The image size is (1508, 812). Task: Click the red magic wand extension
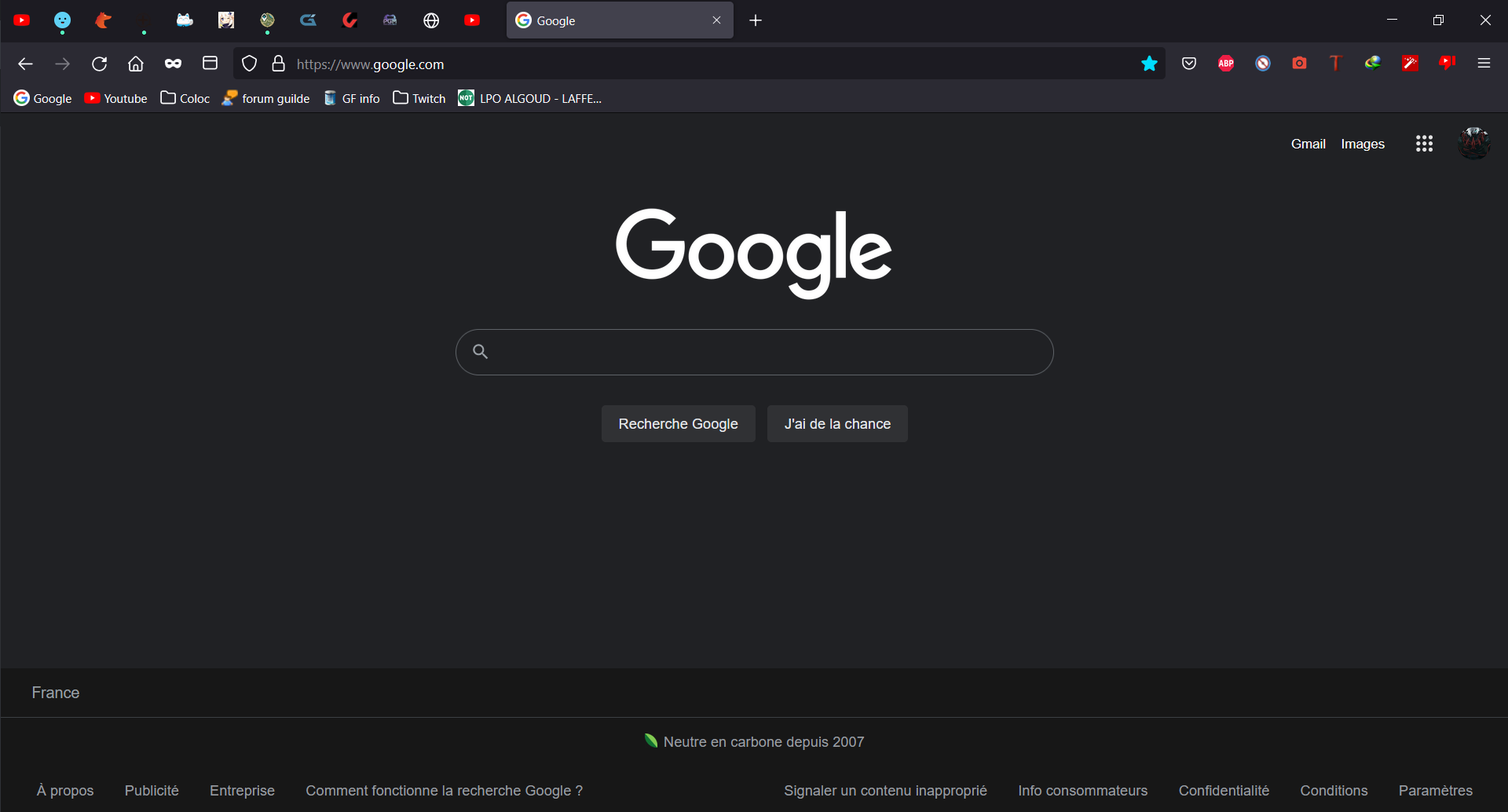coord(1411,64)
